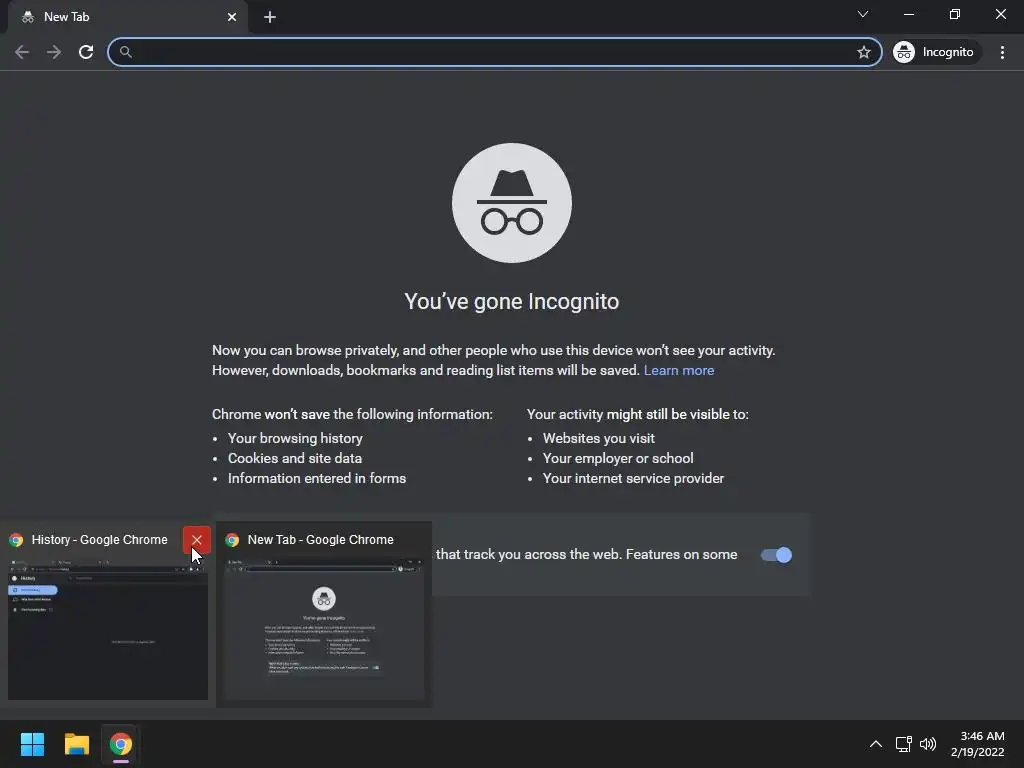
Task: Open the volume control in tray
Action: tap(927, 744)
